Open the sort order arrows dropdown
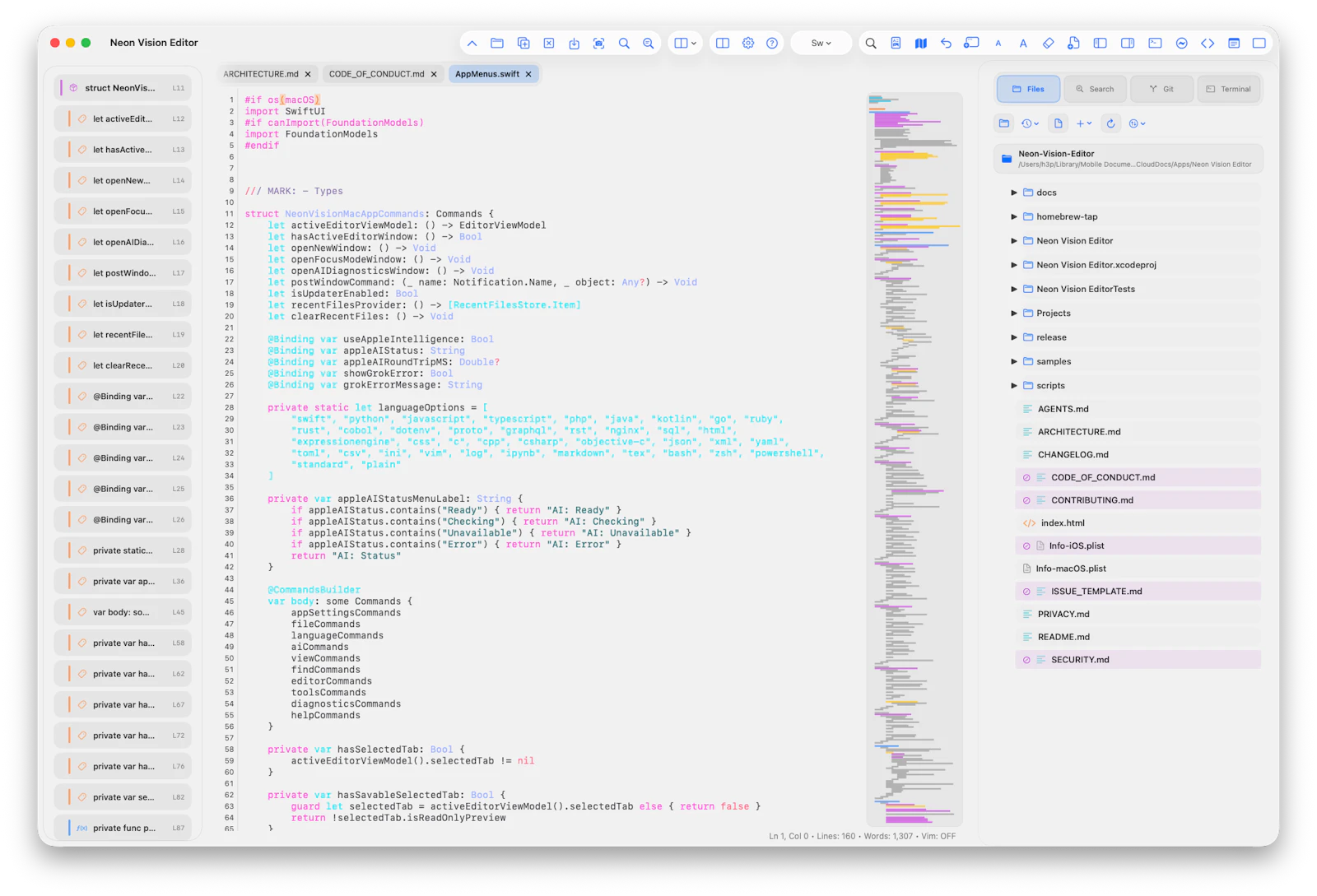 [1138, 123]
